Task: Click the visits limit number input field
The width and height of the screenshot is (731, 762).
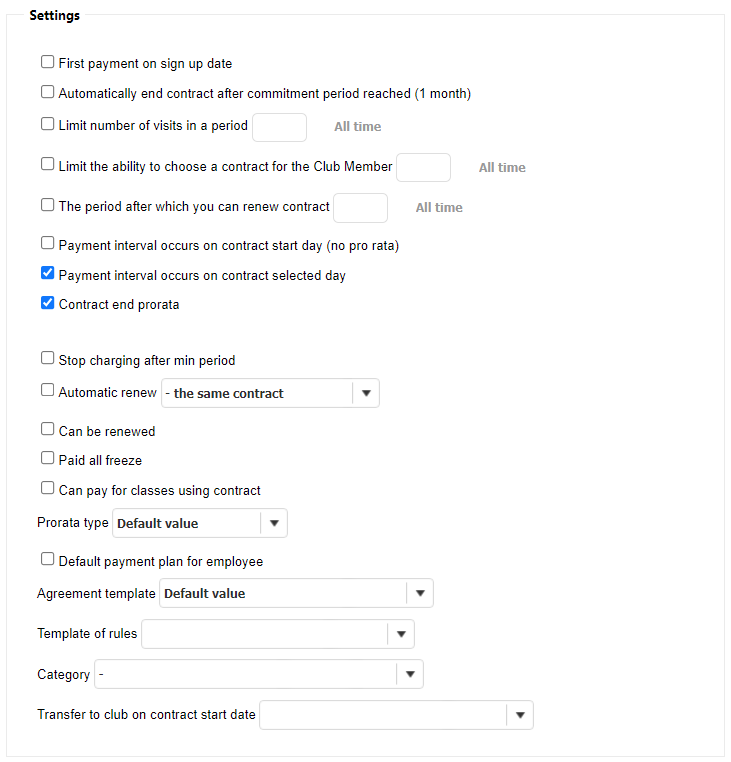Action: pos(279,127)
